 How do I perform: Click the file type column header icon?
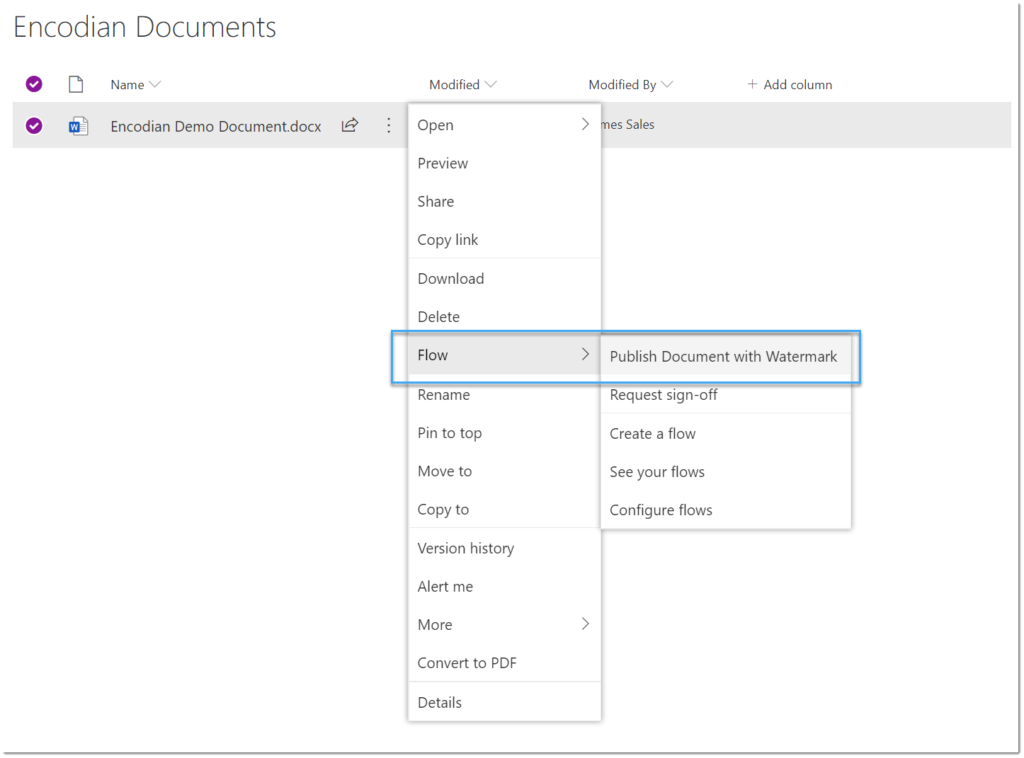pos(76,84)
